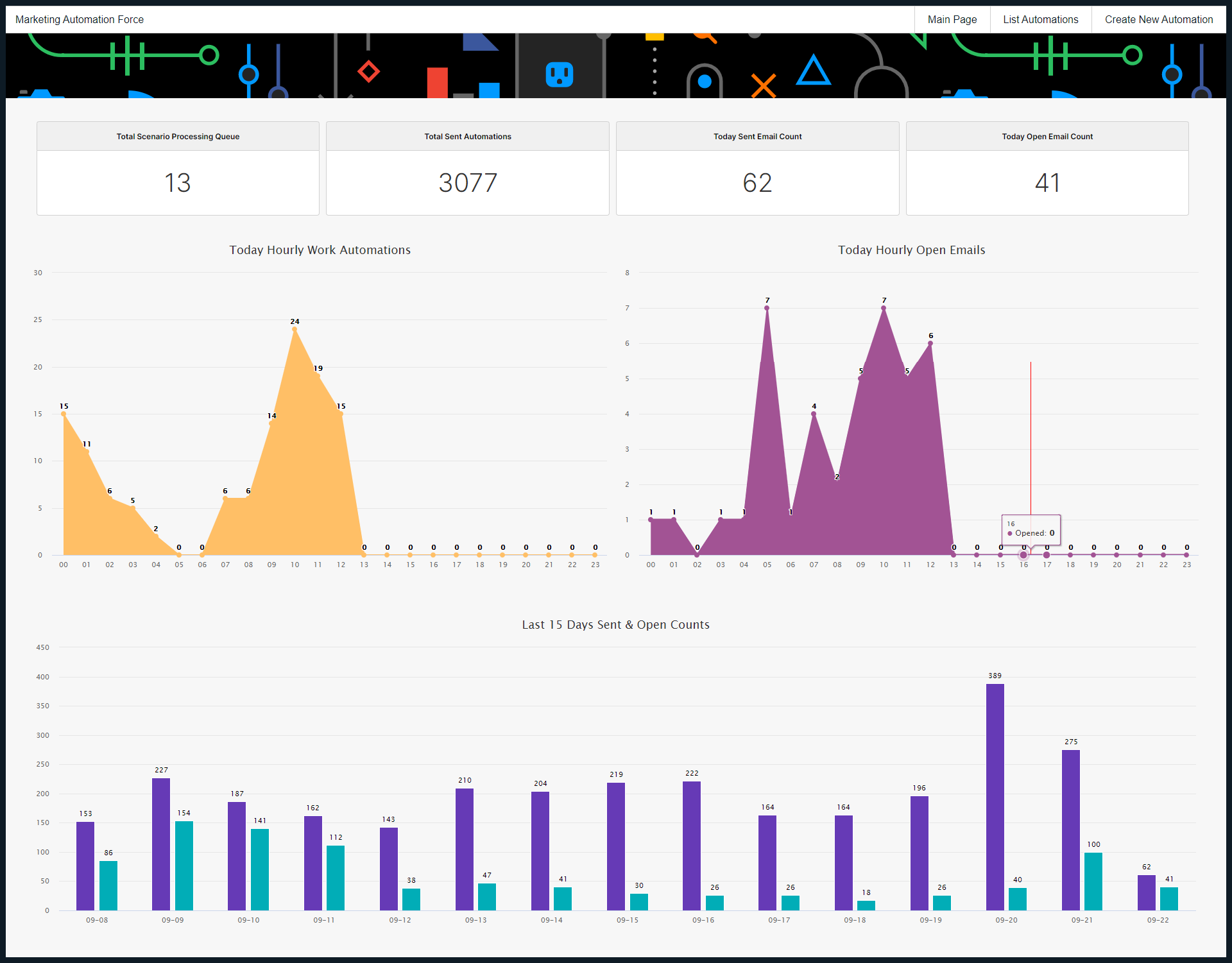This screenshot has width=1232, height=963.
Task: Click the orange point labeled 2 at hour 04
Action: 156,536
